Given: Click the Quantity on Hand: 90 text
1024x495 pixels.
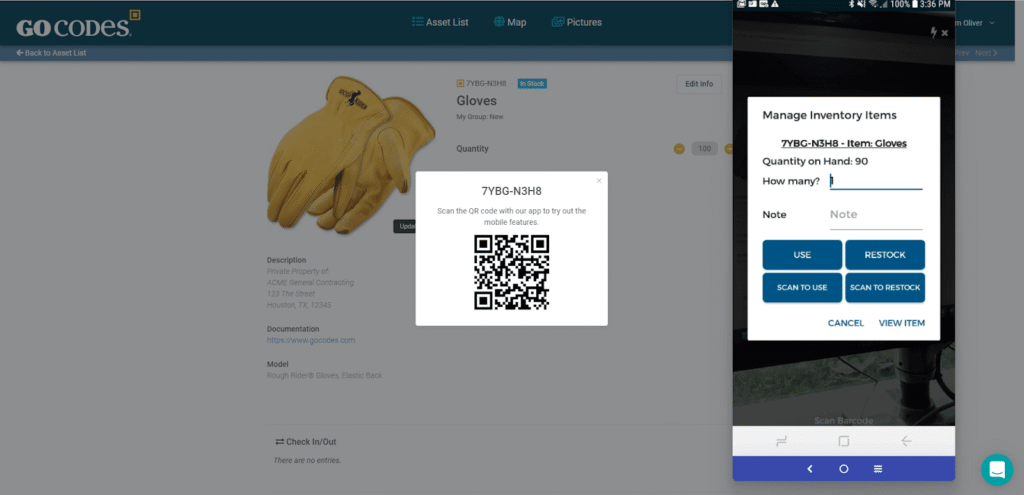Looking at the screenshot, I should click(x=815, y=161).
